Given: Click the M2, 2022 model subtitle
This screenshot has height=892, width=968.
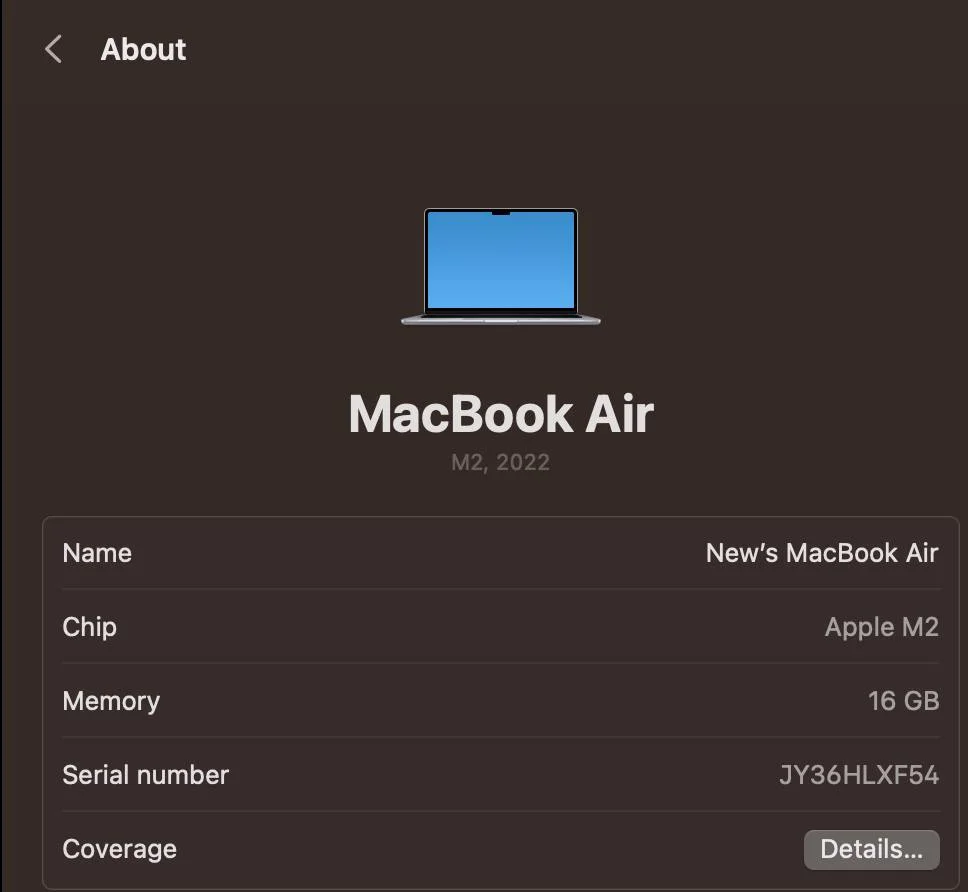Looking at the screenshot, I should [x=500, y=463].
